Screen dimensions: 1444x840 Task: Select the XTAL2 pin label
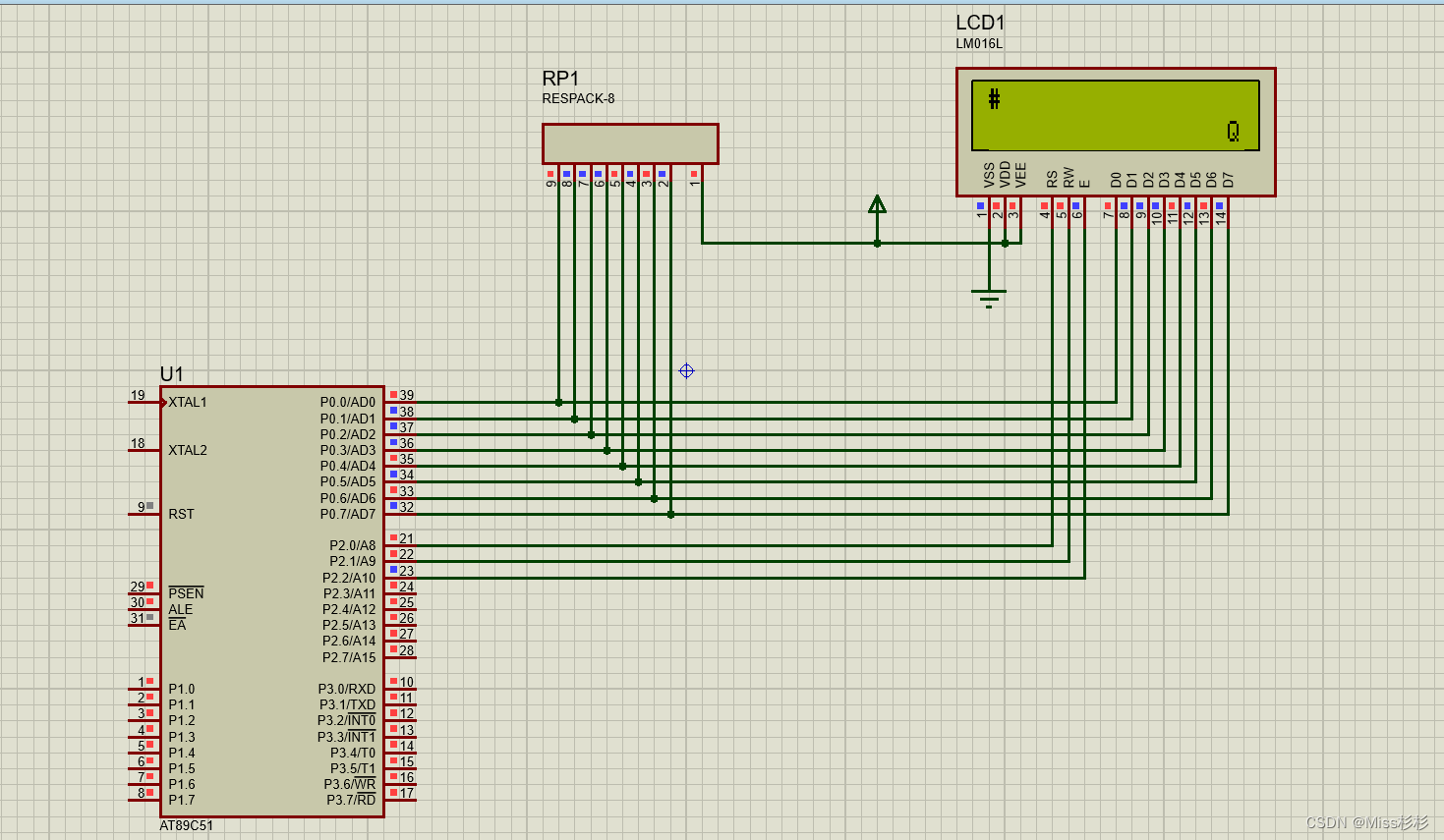coord(188,450)
